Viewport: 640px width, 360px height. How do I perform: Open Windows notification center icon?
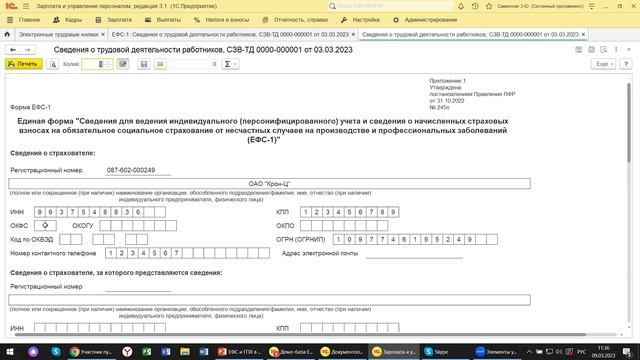point(627,351)
